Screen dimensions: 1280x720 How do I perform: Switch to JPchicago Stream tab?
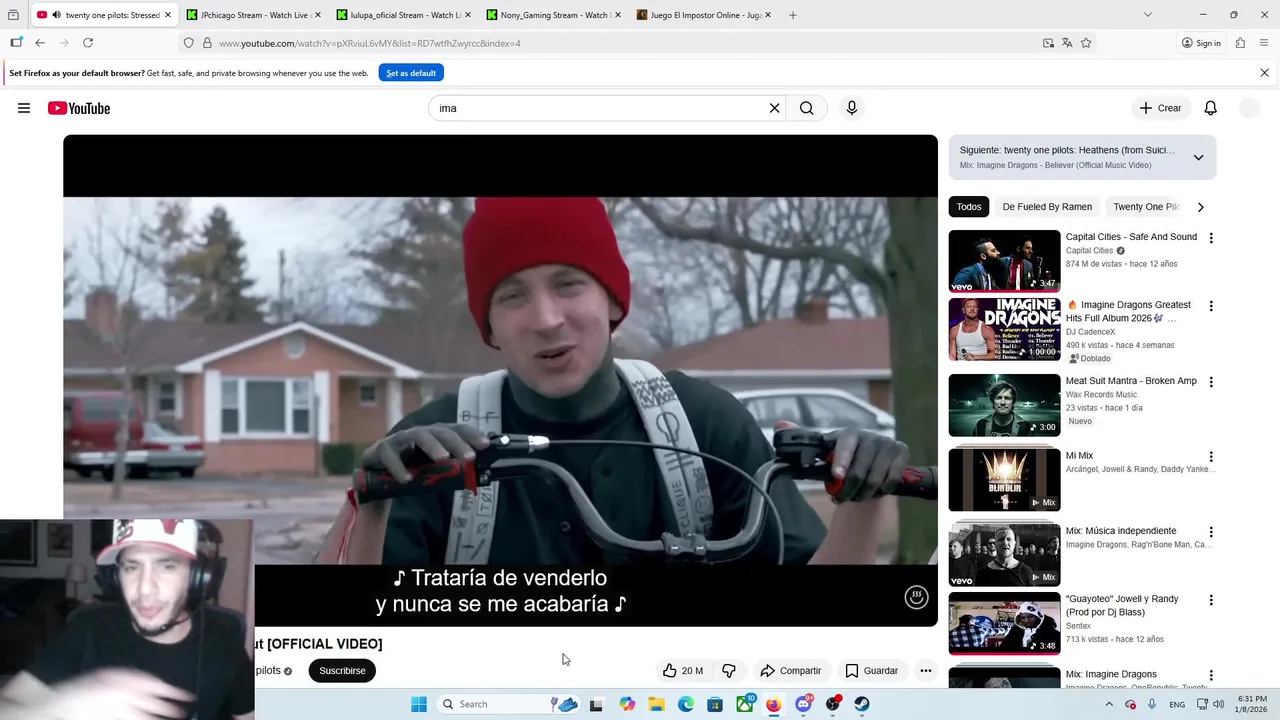tap(253, 15)
